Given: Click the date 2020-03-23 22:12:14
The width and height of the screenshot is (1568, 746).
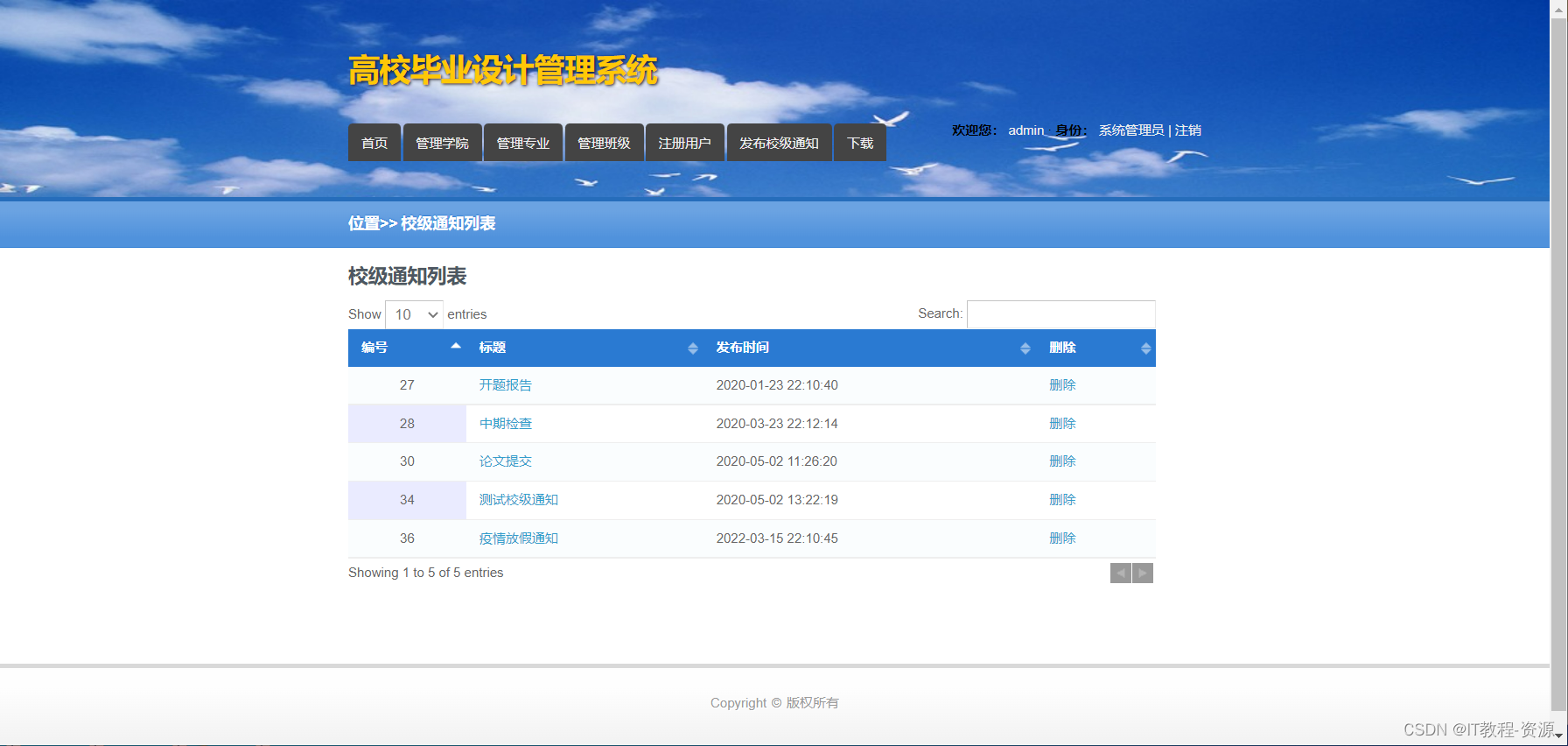Looking at the screenshot, I should [777, 424].
